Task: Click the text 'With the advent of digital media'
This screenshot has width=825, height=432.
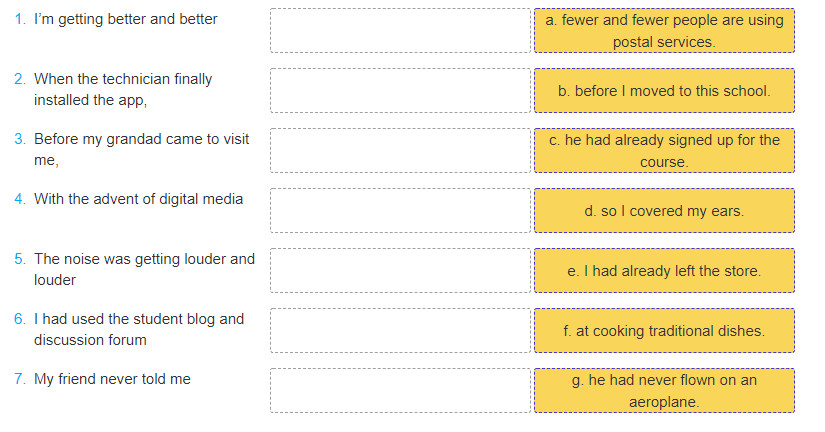Action: [138, 199]
